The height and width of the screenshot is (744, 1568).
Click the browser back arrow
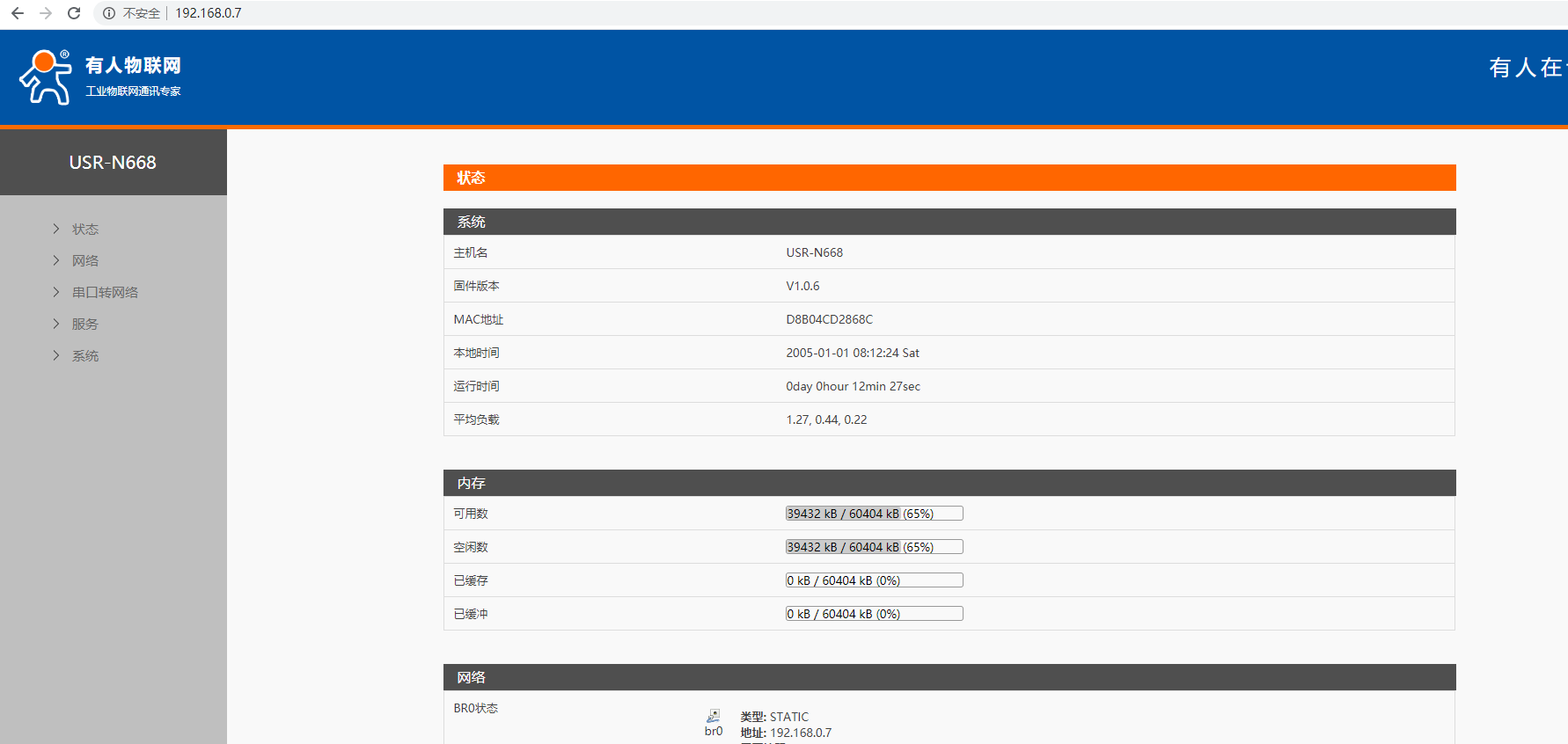18,13
